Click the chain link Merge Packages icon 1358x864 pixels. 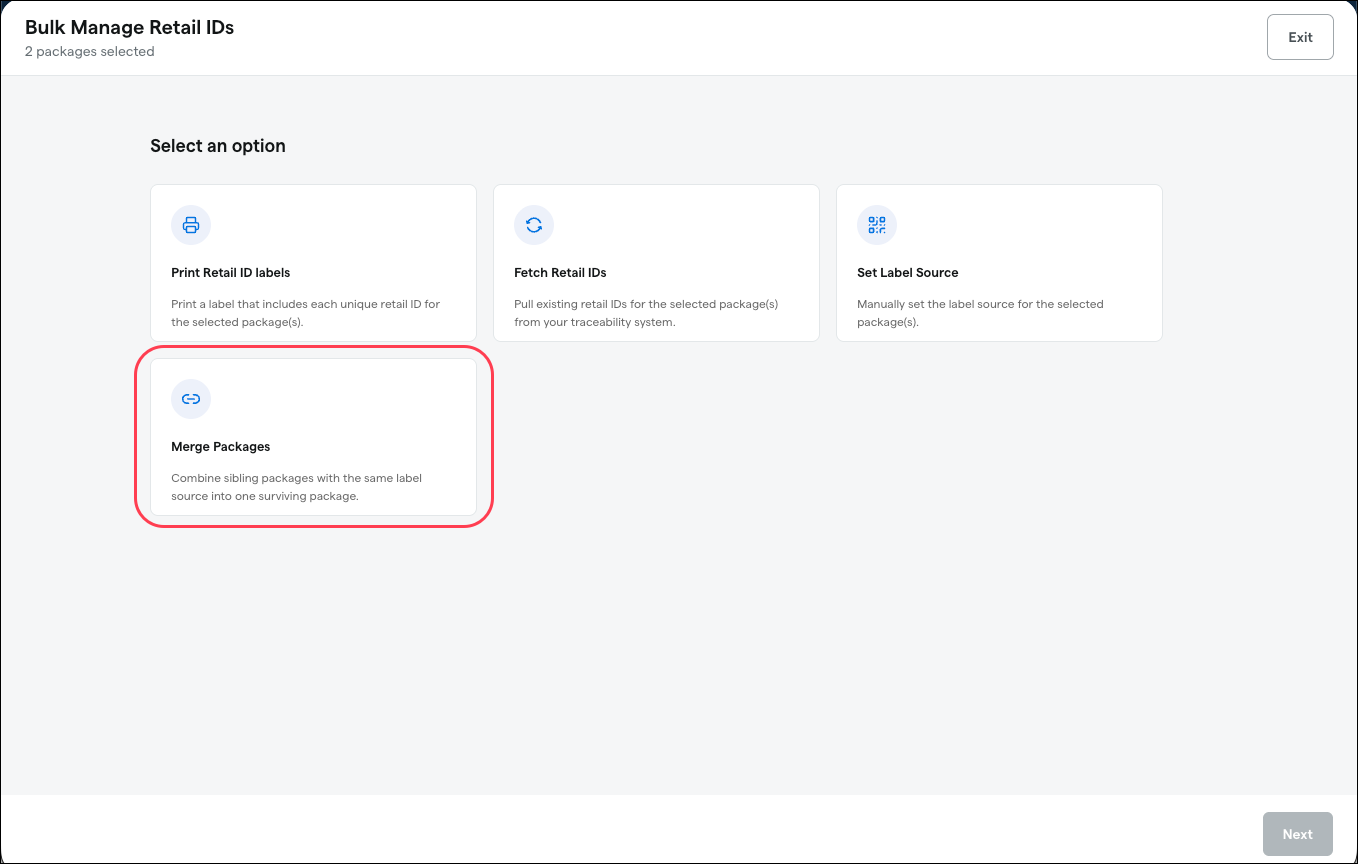pos(191,399)
